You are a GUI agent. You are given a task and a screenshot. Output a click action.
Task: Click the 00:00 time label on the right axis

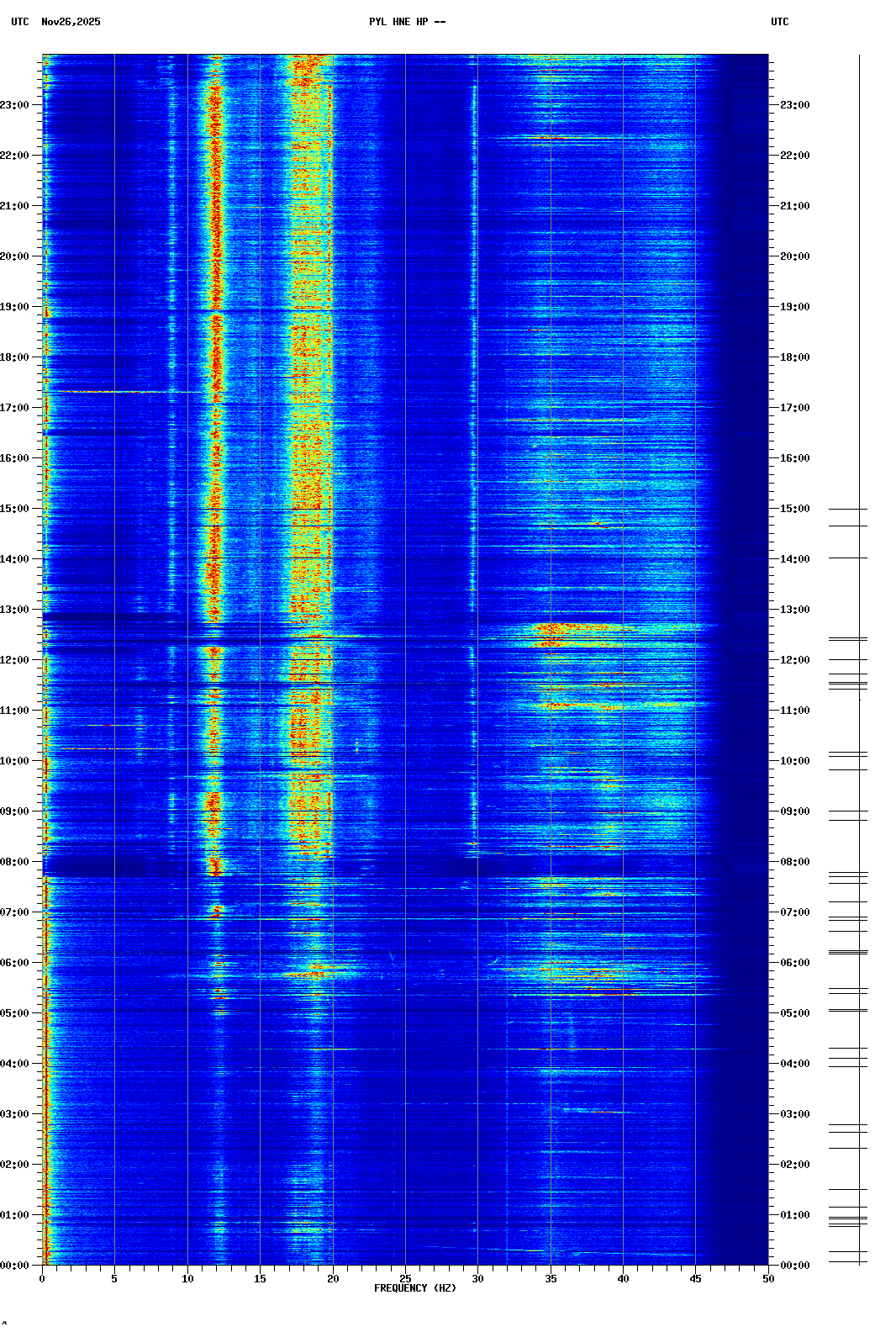[794, 1266]
